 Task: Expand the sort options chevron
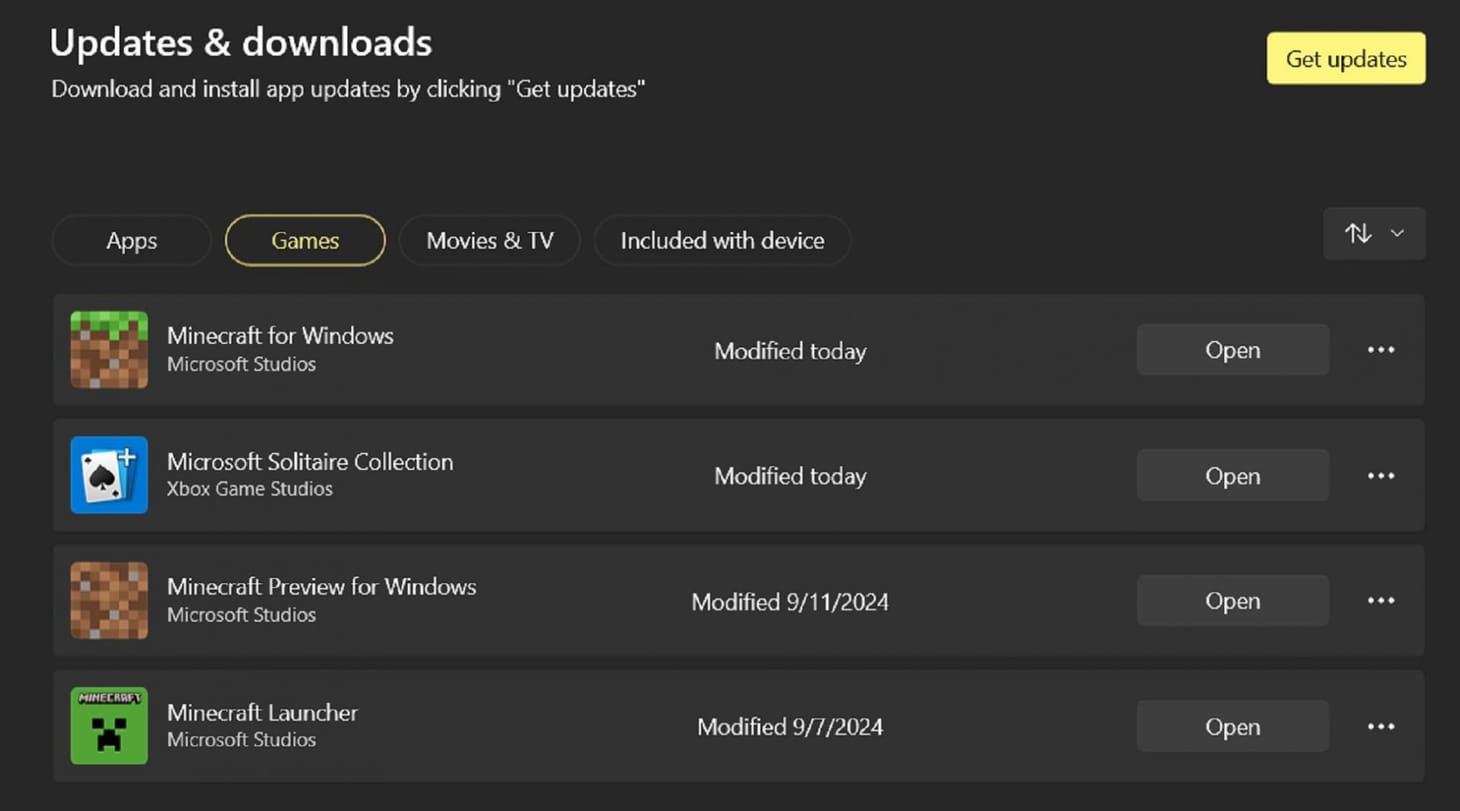click(x=1396, y=233)
